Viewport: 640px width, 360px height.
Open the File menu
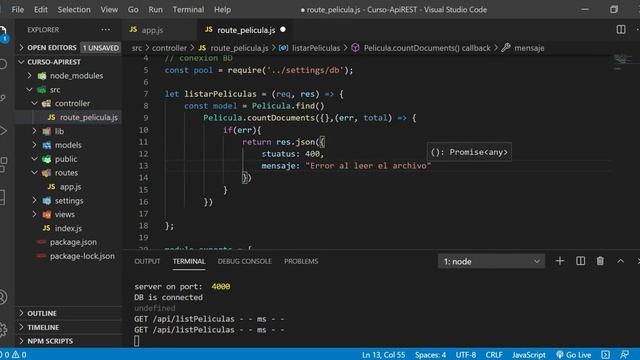(x=18, y=9)
